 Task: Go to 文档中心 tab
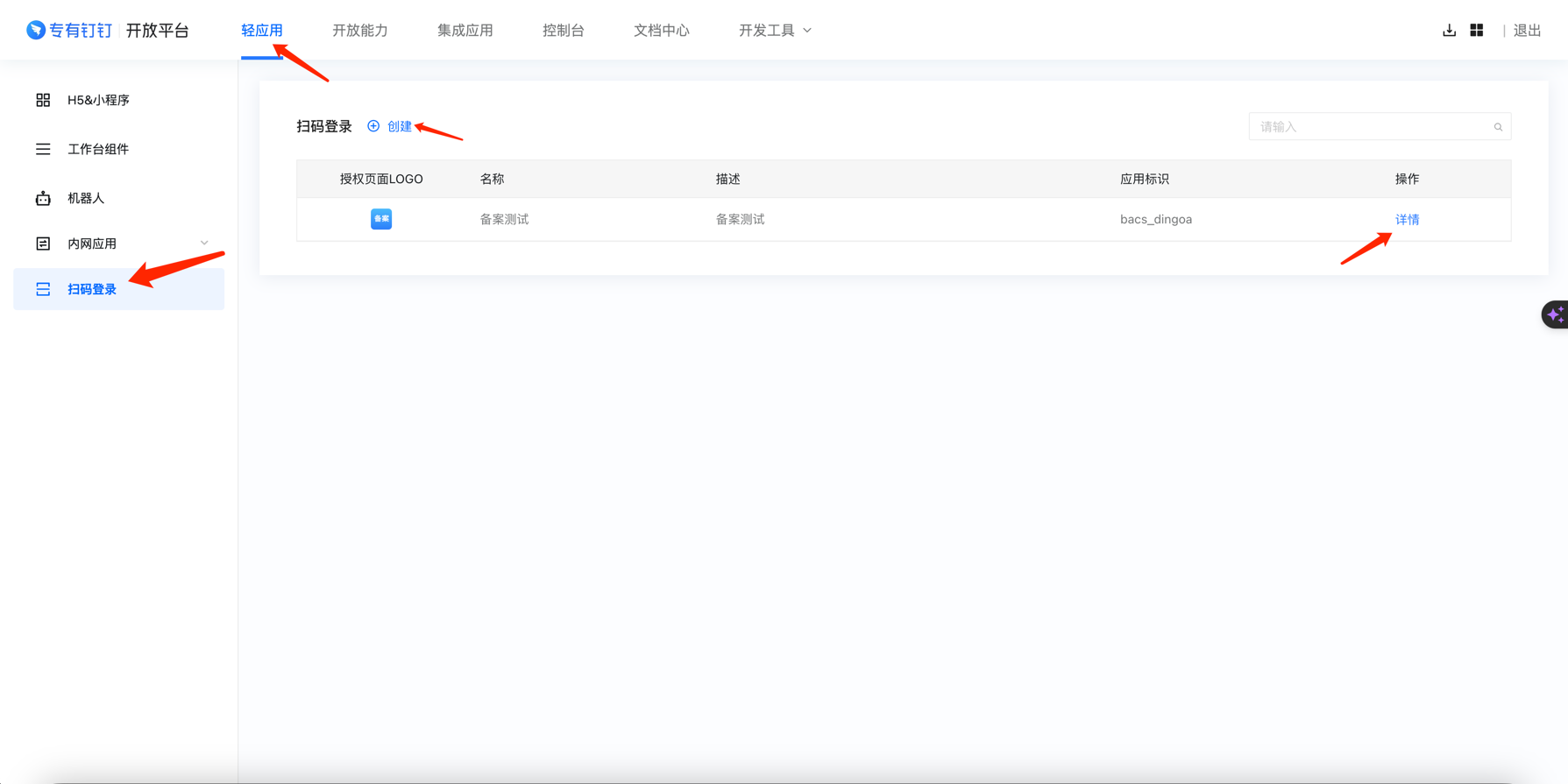click(662, 30)
